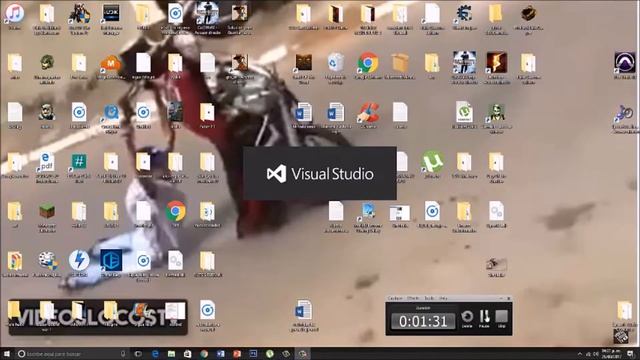The width and height of the screenshot is (640, 360).
Task: Open Chrome from the taskbar
Action: (x=204, y=354)
